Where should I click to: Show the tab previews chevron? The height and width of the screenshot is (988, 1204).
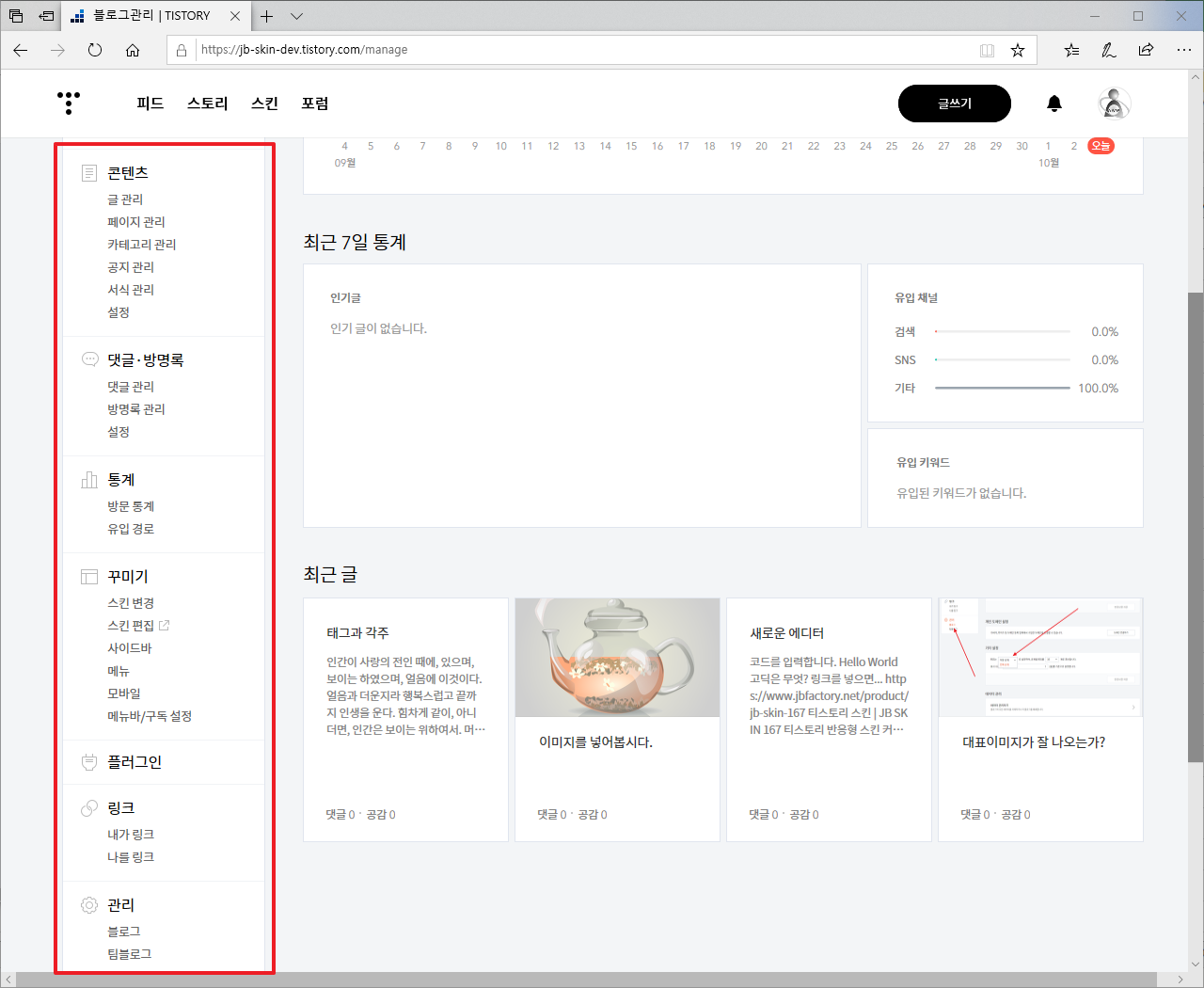click(296, 16)
